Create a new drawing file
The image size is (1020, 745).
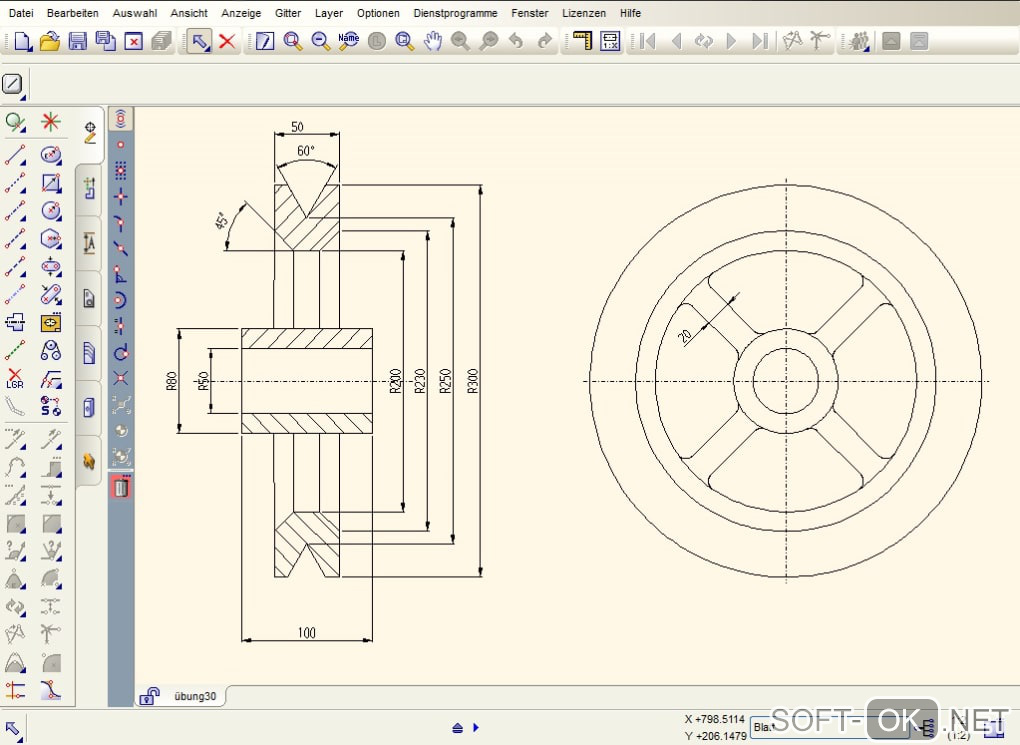[x=22, y=41]
